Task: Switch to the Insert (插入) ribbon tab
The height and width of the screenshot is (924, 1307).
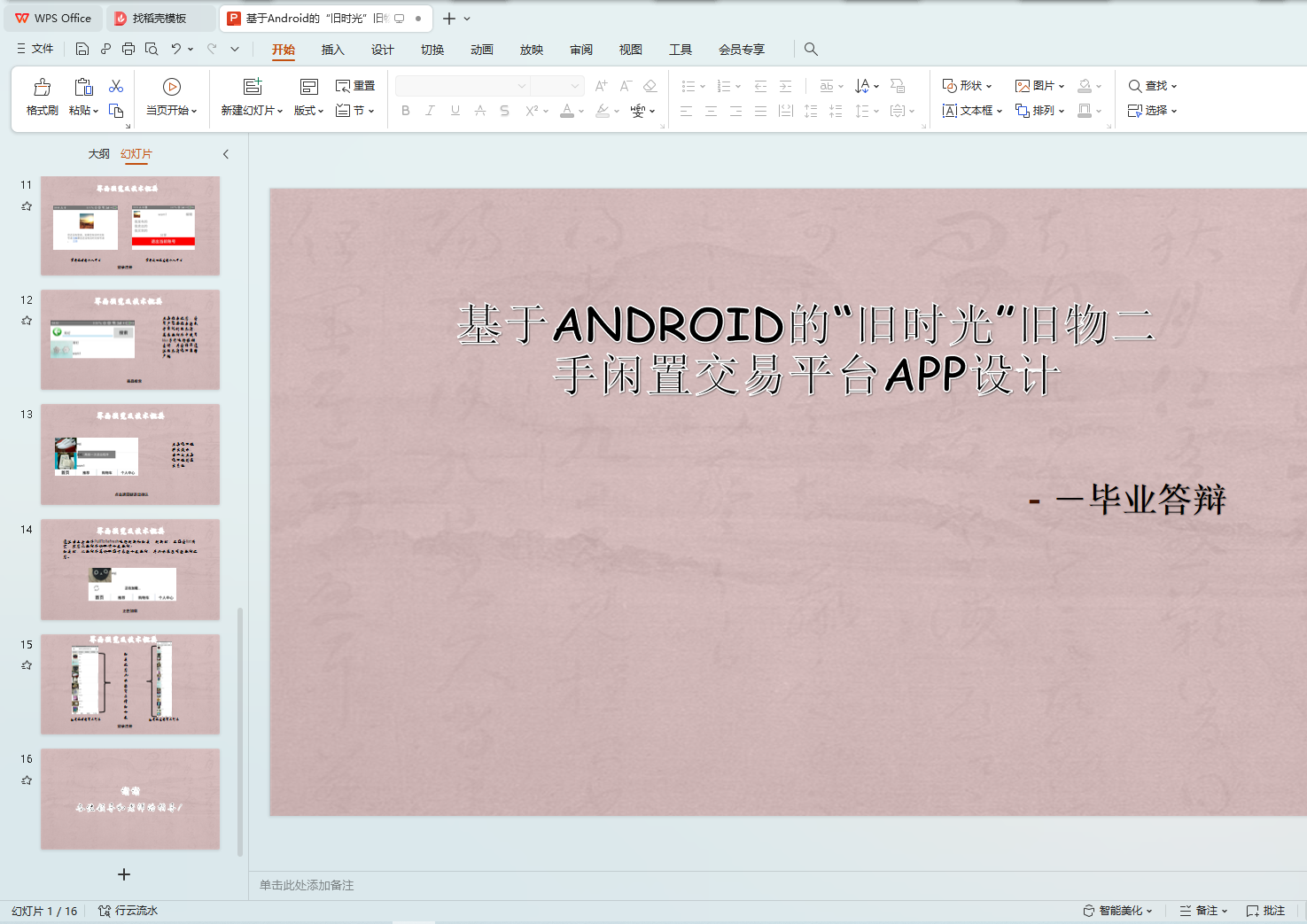Action: pos(332,50)
